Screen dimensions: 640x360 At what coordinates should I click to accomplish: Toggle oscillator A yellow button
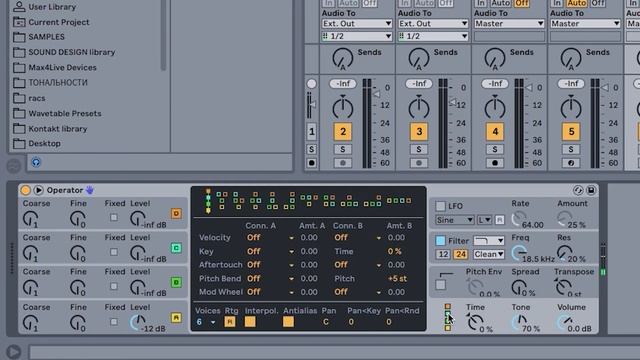(x=176, y=318)
